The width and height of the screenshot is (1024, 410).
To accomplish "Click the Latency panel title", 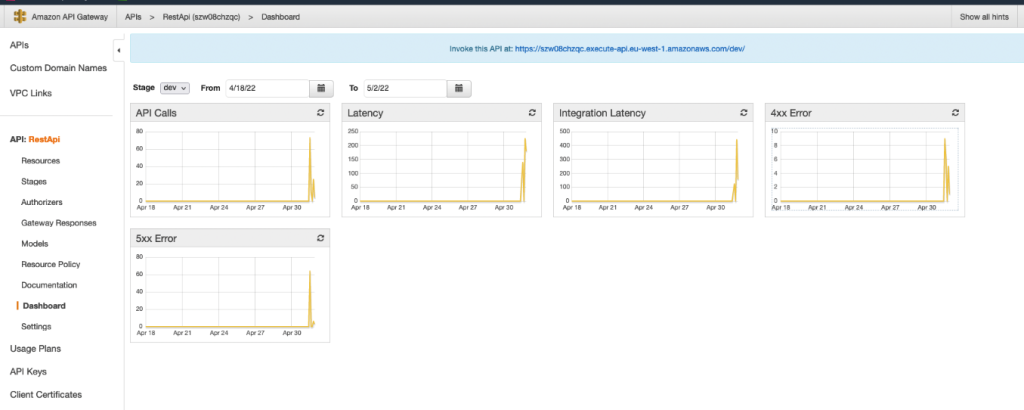I will (x=365, y=113).
